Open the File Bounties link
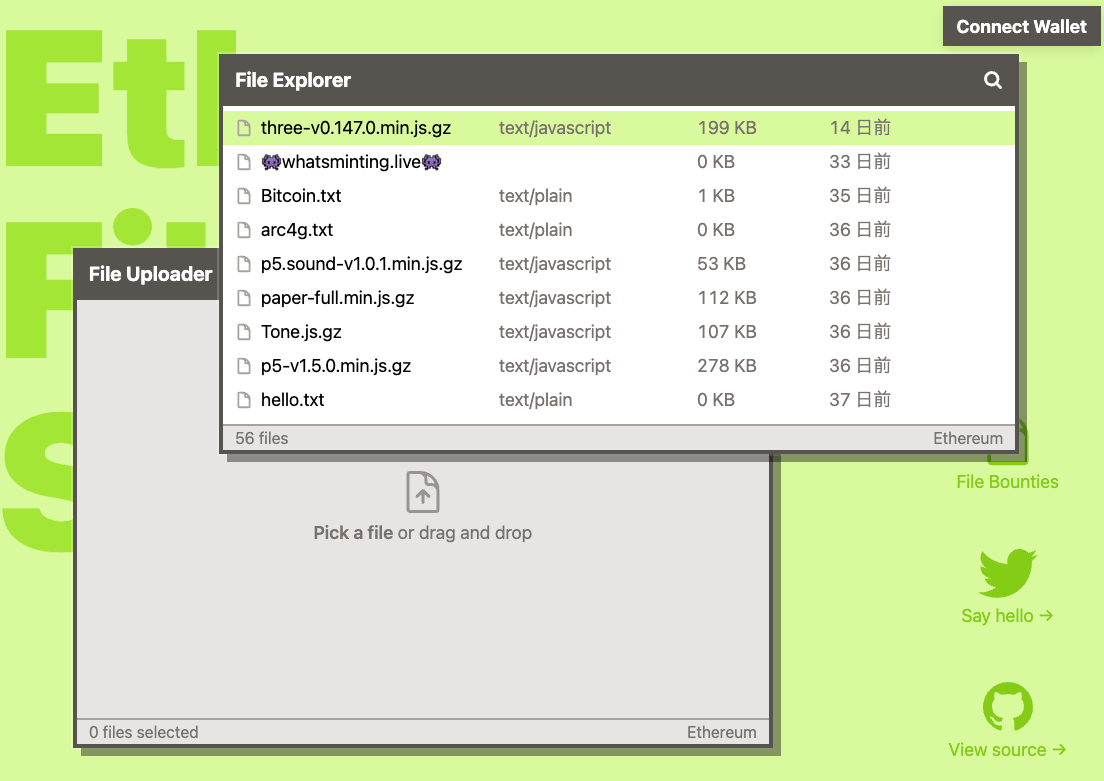Image resolution: width=1104 pixels, height=781 pixels. pos(1007,482)
